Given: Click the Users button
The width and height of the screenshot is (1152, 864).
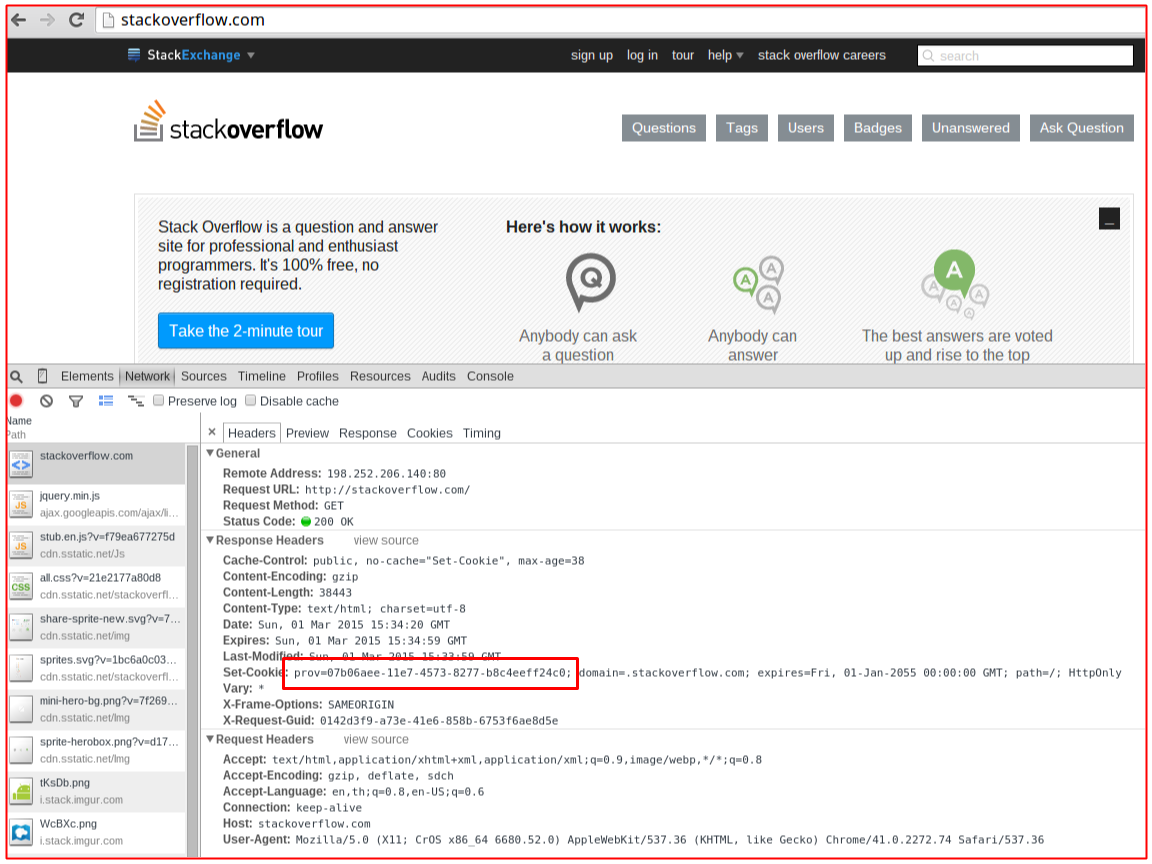Looking at the screenshot, I should [806, 128].
